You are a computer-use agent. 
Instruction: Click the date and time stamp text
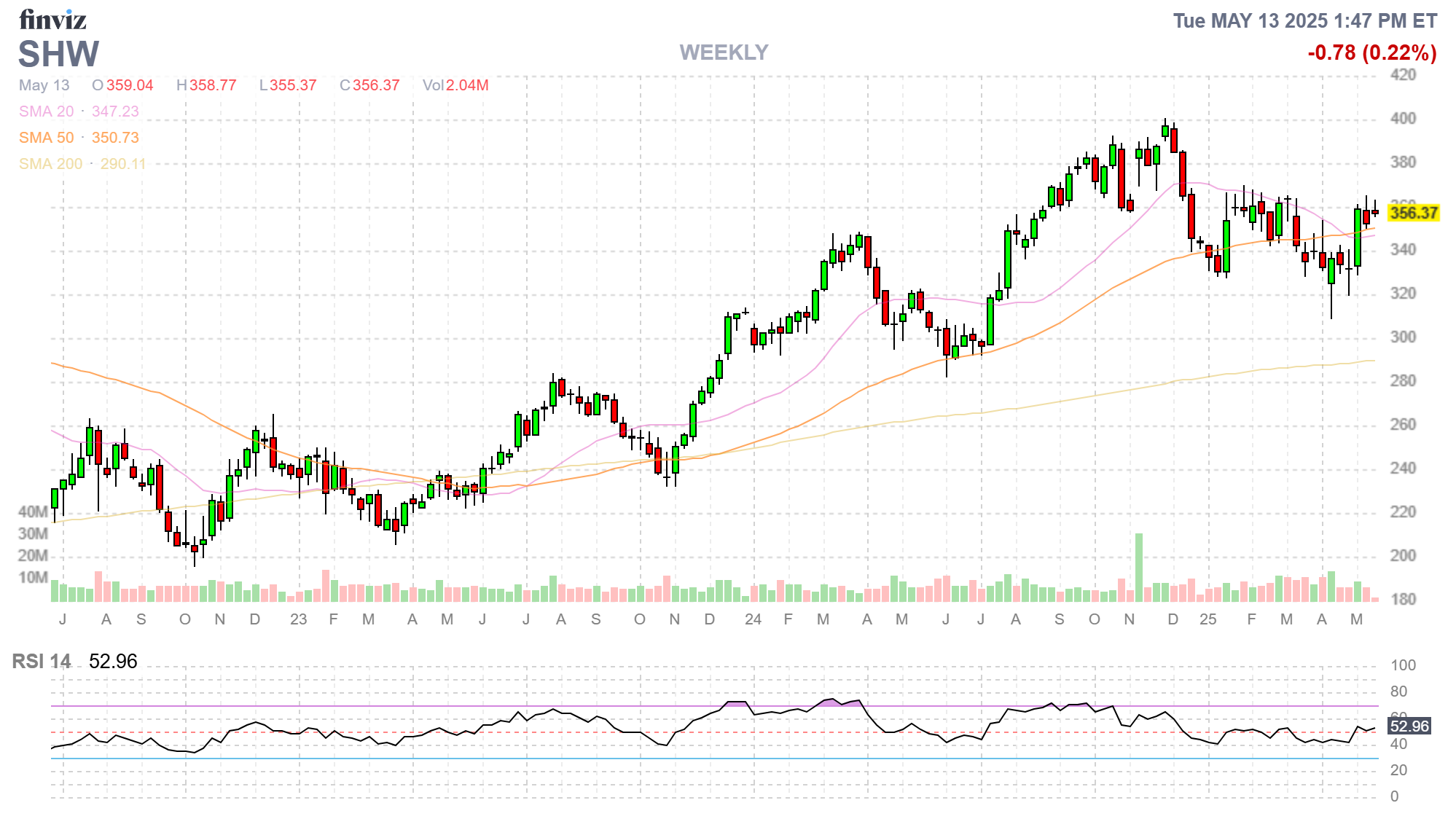click(x=1304, y=21)
